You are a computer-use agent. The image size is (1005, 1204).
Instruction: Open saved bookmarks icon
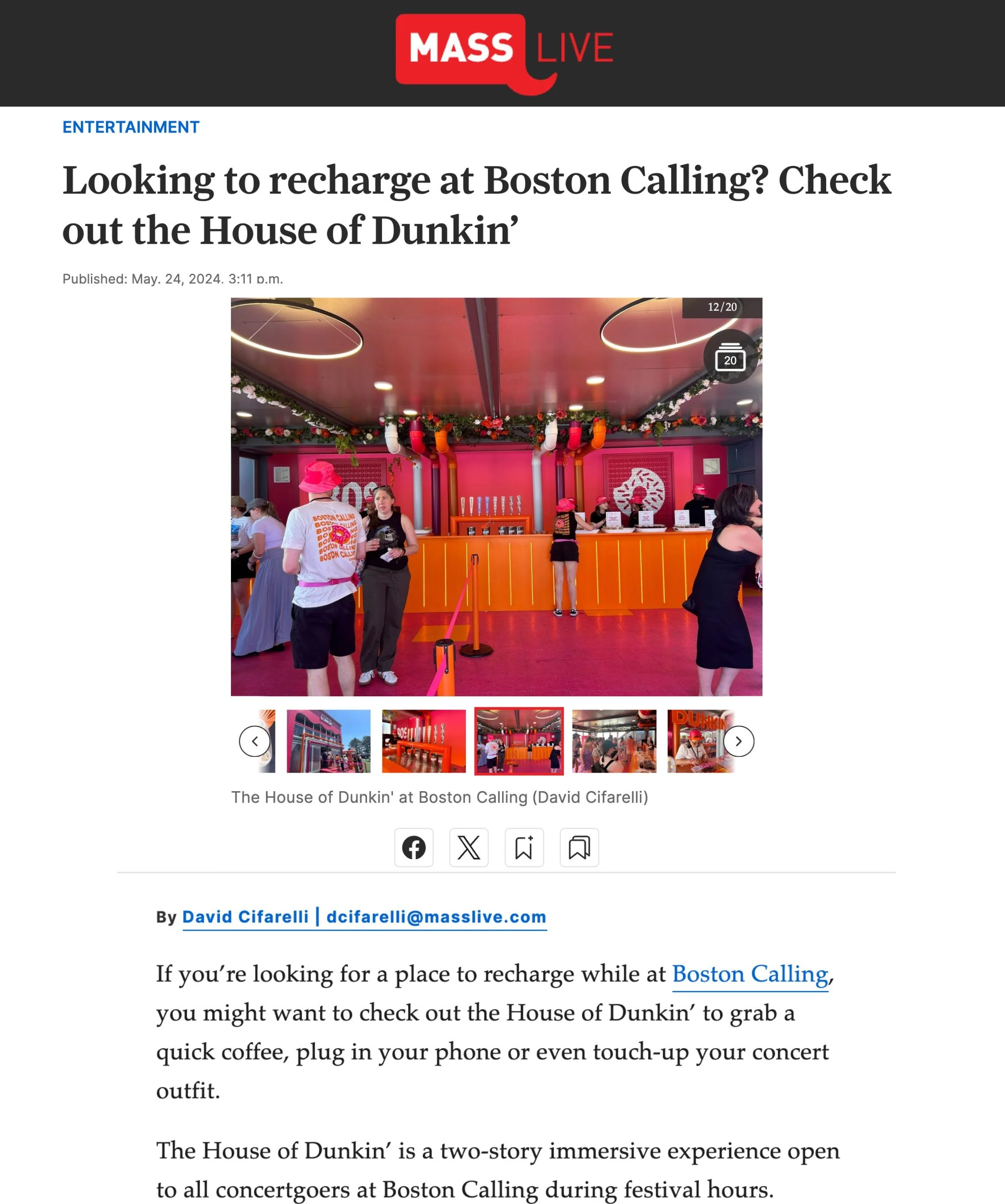pyautogui.click(x=579, y=847)
